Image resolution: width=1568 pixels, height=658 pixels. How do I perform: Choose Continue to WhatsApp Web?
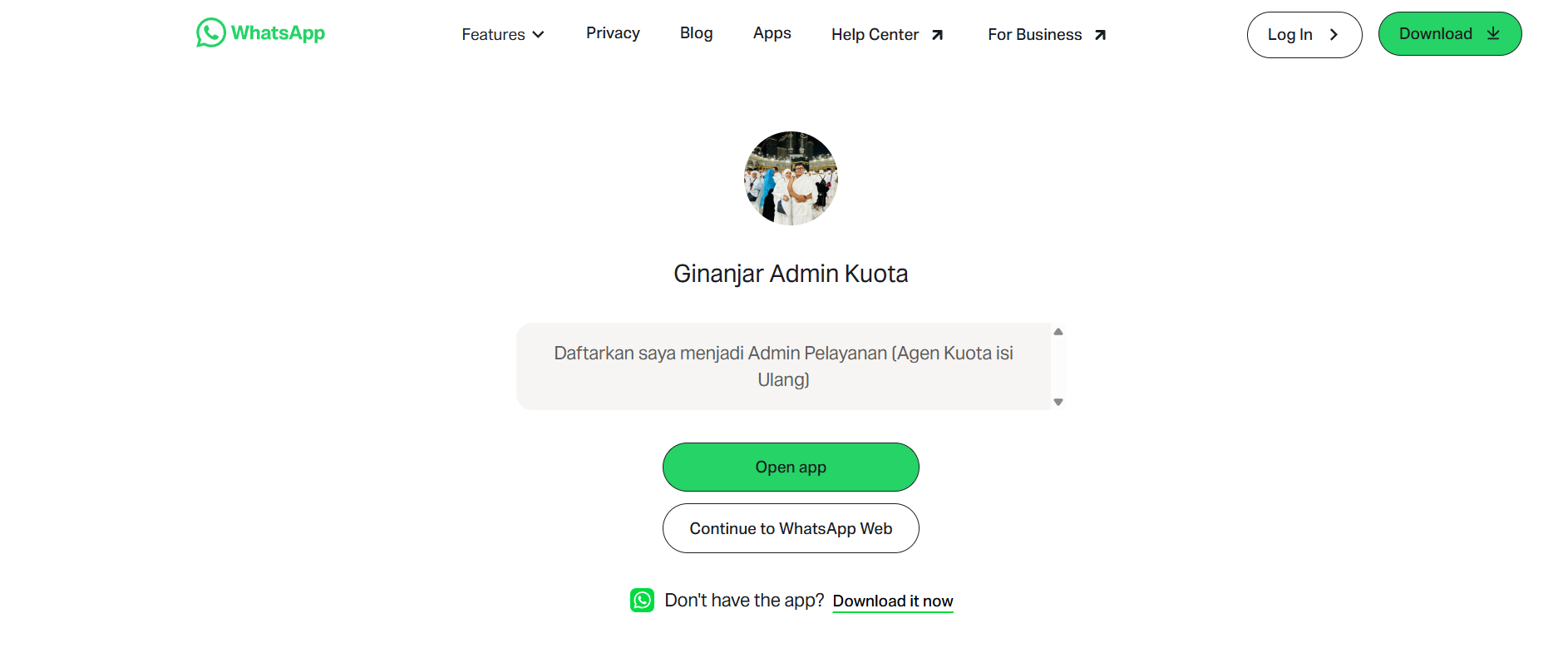click(x=791, y=528)
